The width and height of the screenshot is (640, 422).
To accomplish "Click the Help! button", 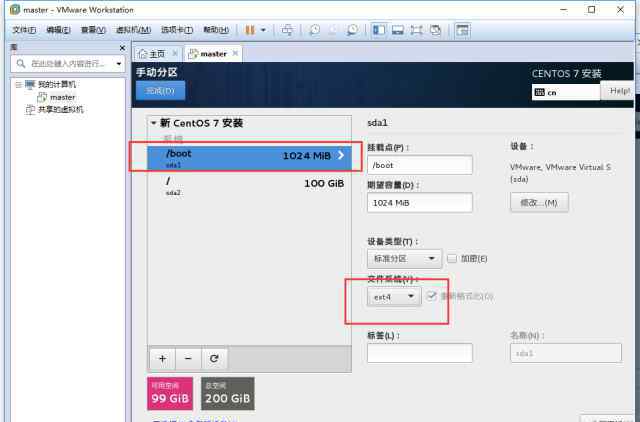I will pos(619,91).
